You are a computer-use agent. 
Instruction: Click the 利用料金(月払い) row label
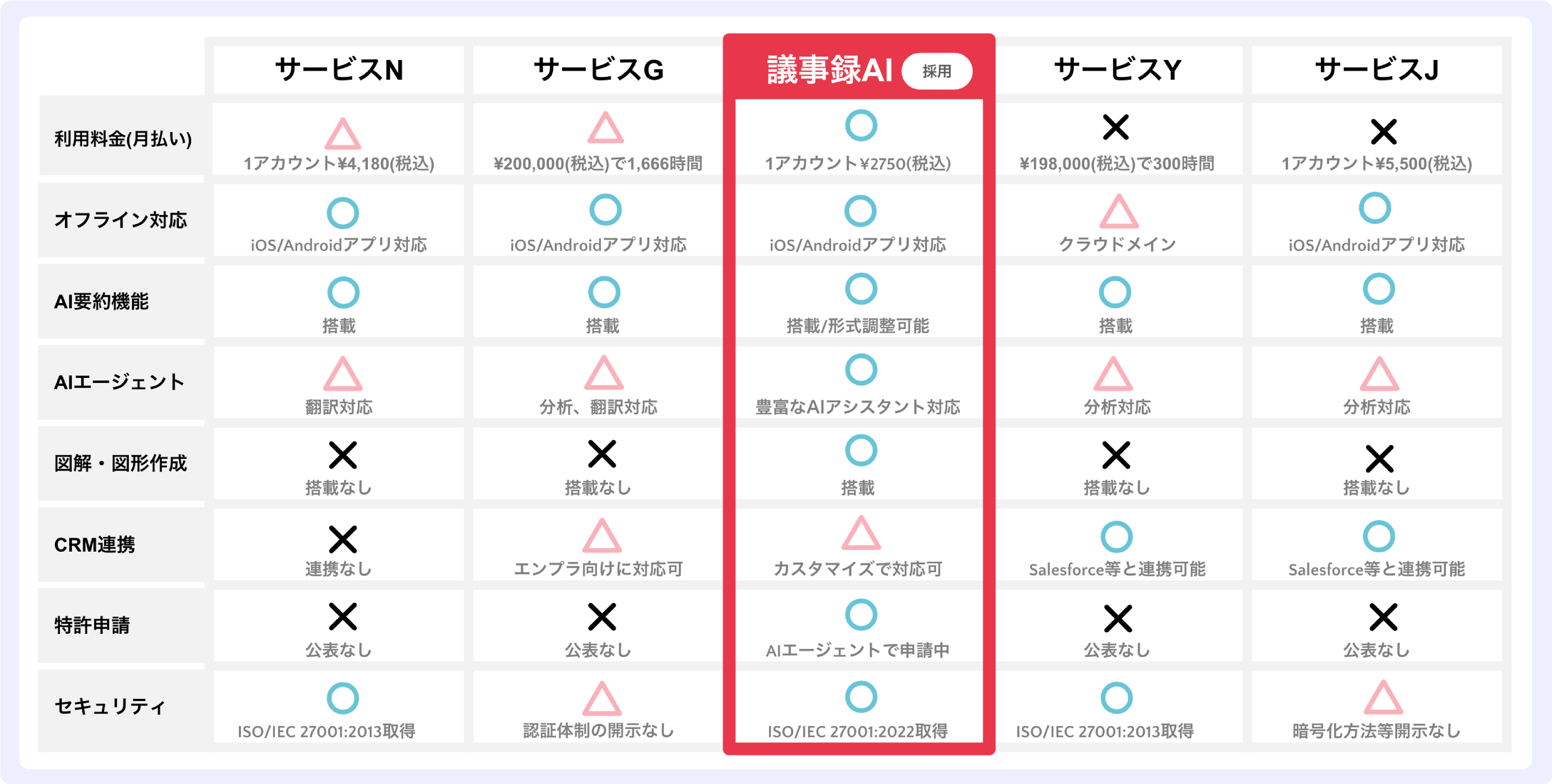pos(123,139)
